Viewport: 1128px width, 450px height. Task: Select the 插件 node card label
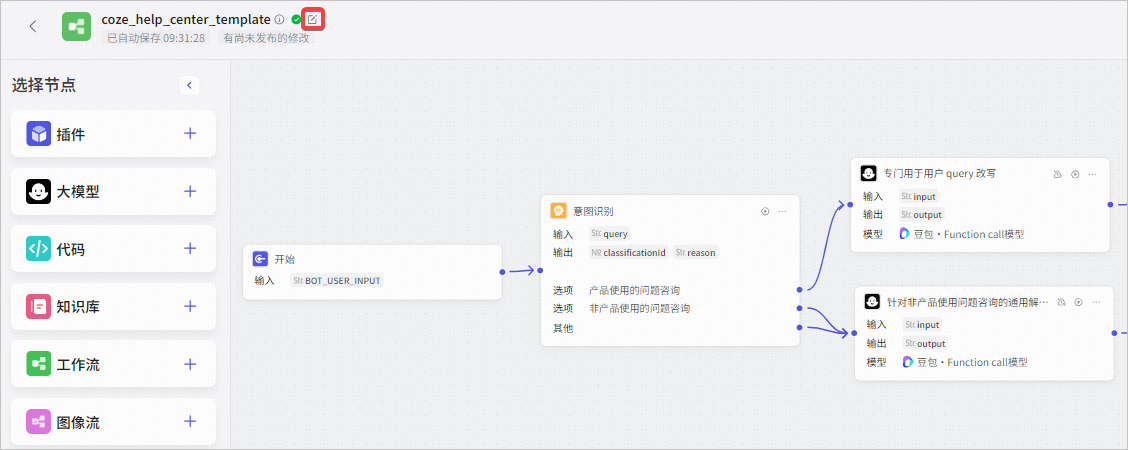pyautogui.click(x=70, y=134)
